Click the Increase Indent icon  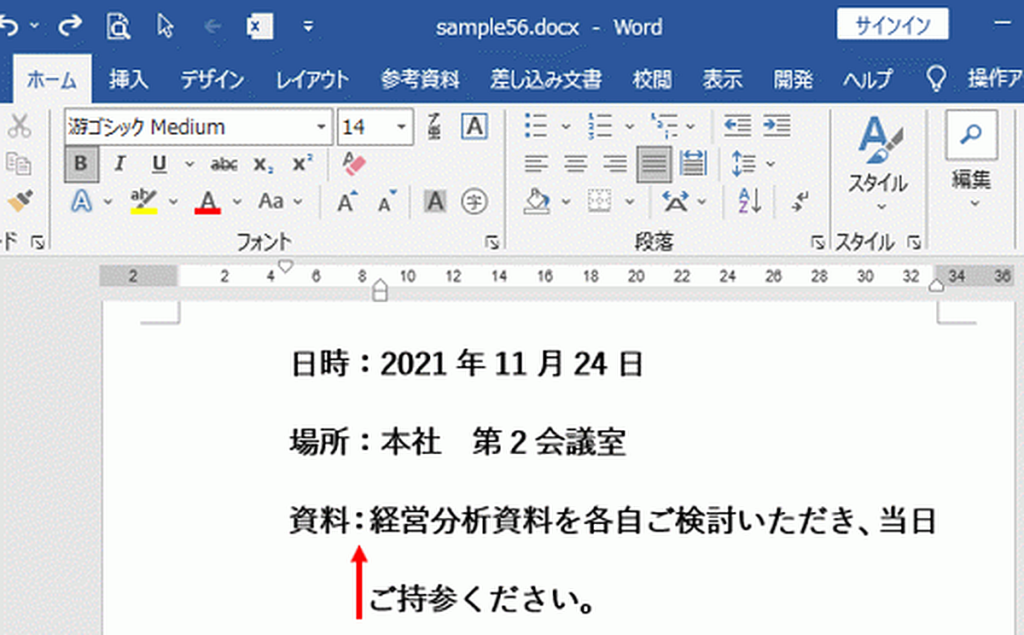click(777, 125)
